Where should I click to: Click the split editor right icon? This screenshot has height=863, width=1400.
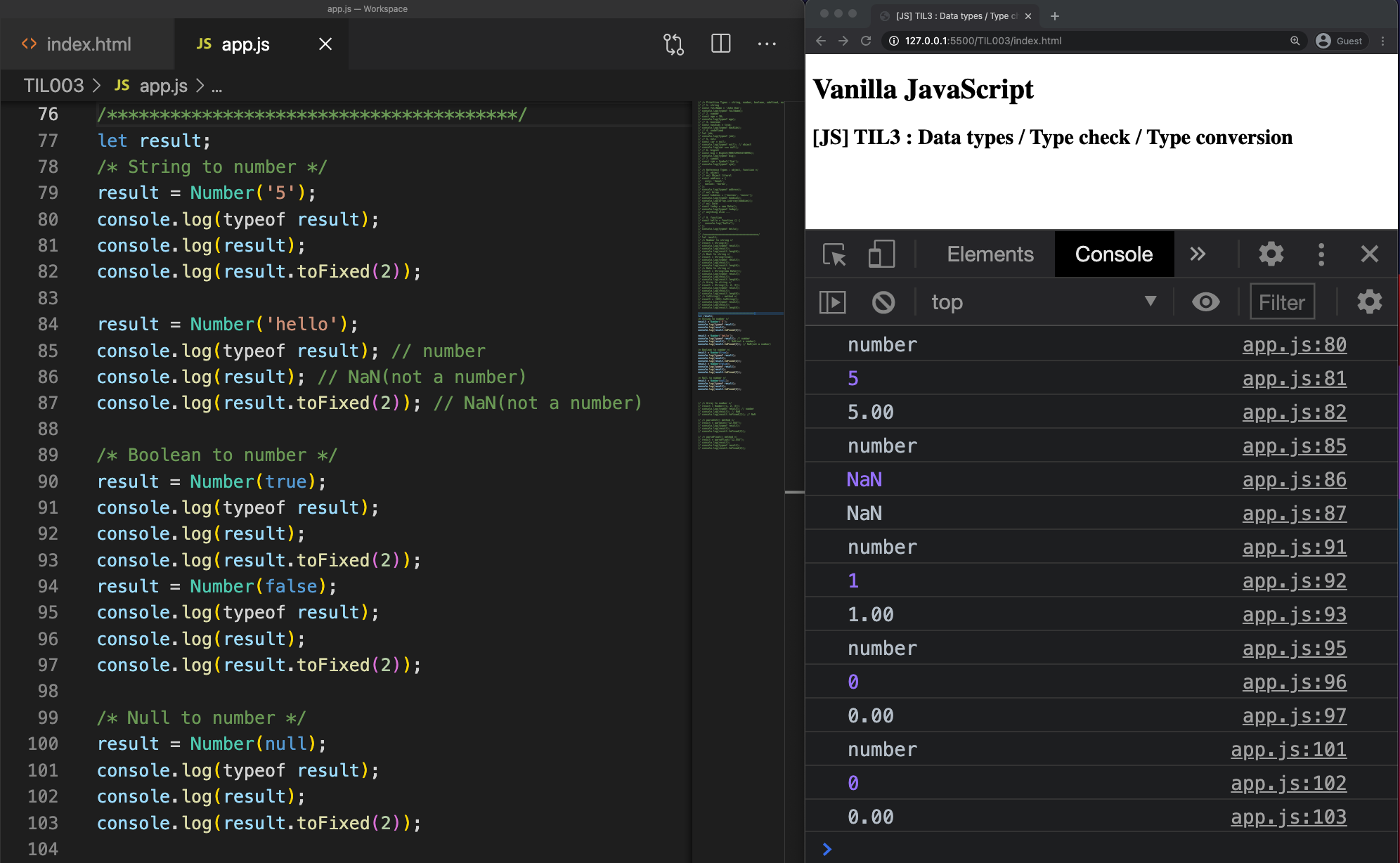720,44
